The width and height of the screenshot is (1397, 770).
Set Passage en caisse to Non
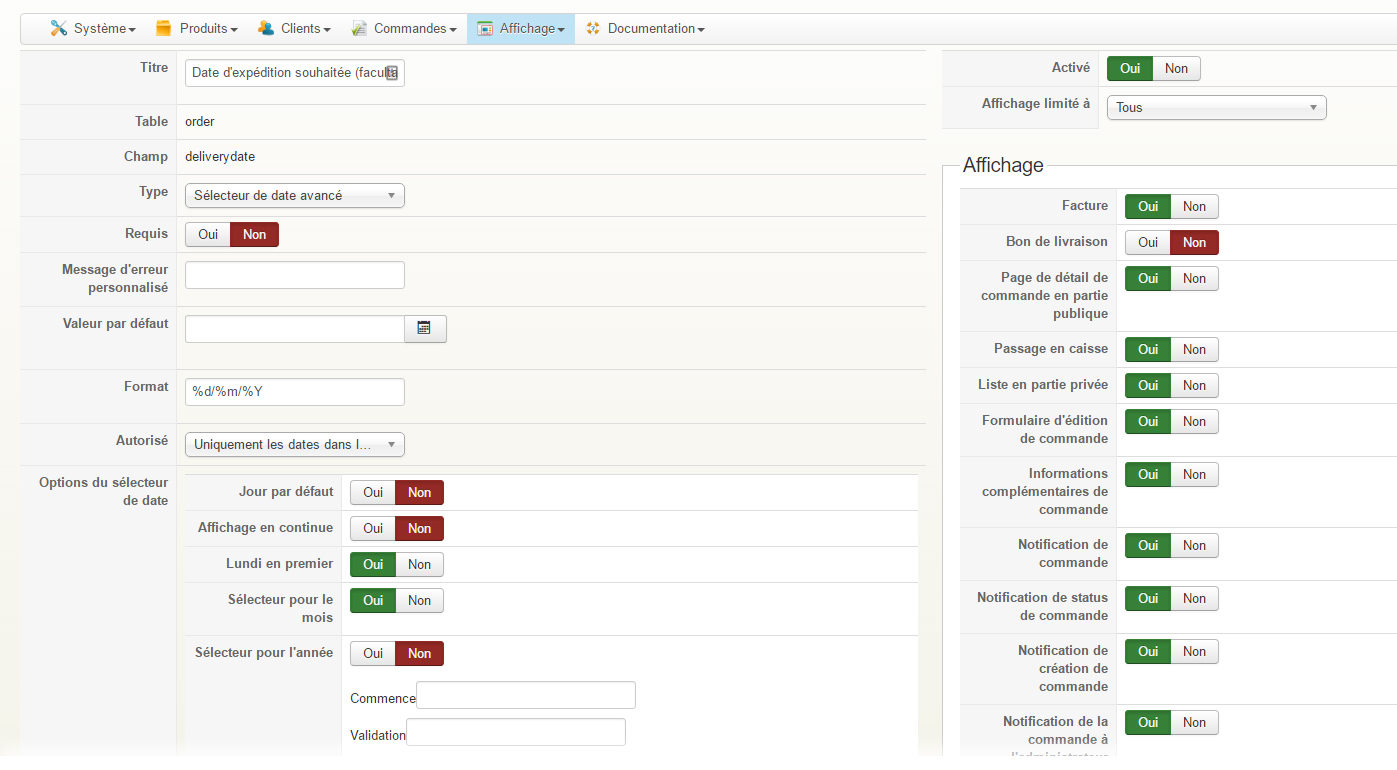[1195, 349]
